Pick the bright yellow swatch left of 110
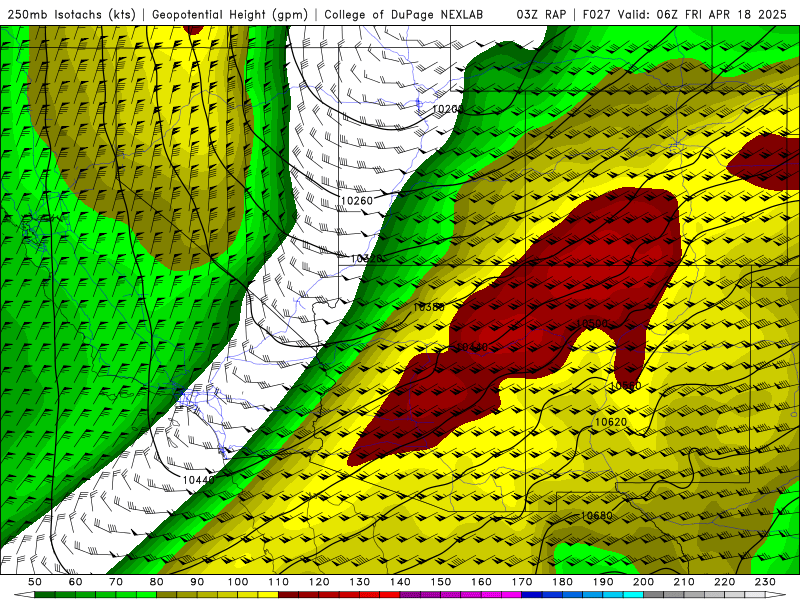The height and width of the screenshot is (600, 800). click(x=268, y=595)
